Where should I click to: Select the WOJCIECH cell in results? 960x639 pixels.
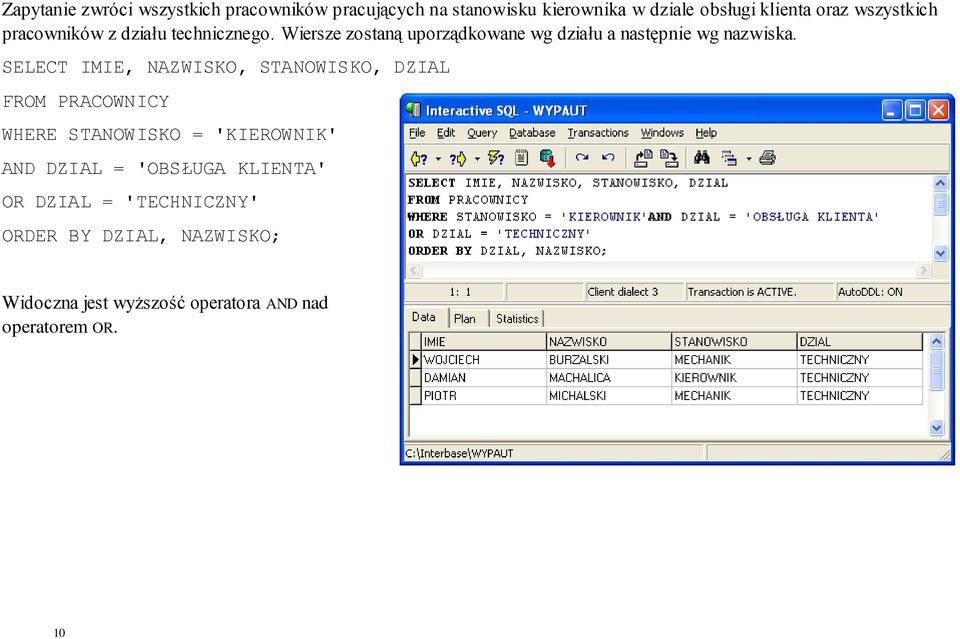pyautogui.click(x=484, y=360)
